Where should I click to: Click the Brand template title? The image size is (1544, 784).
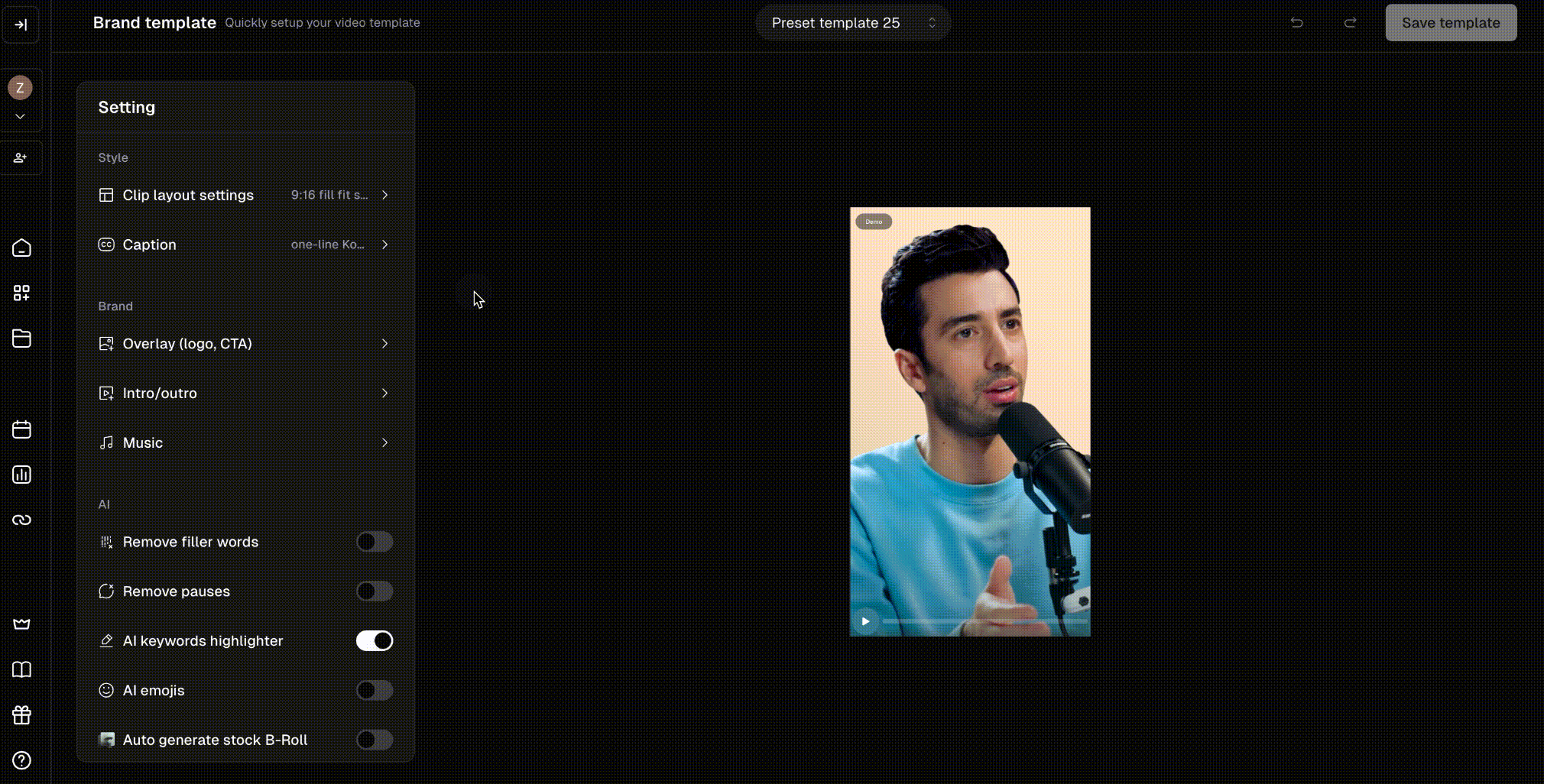tap(154, 23)
